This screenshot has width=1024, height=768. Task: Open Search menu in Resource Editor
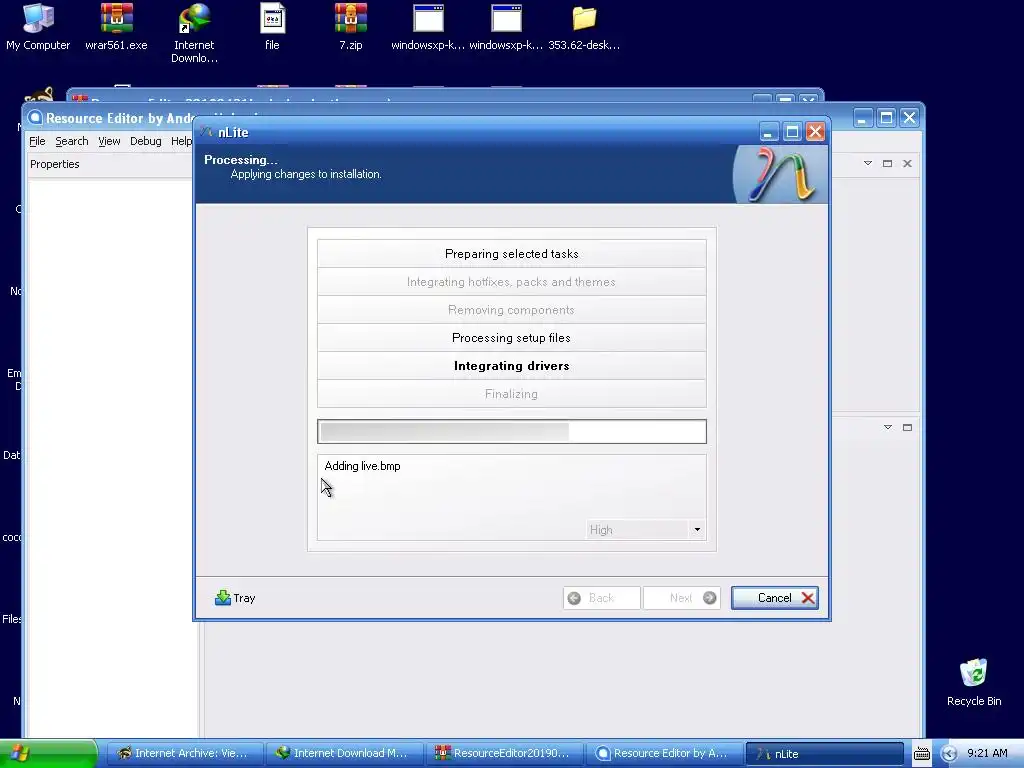(71, 141)
